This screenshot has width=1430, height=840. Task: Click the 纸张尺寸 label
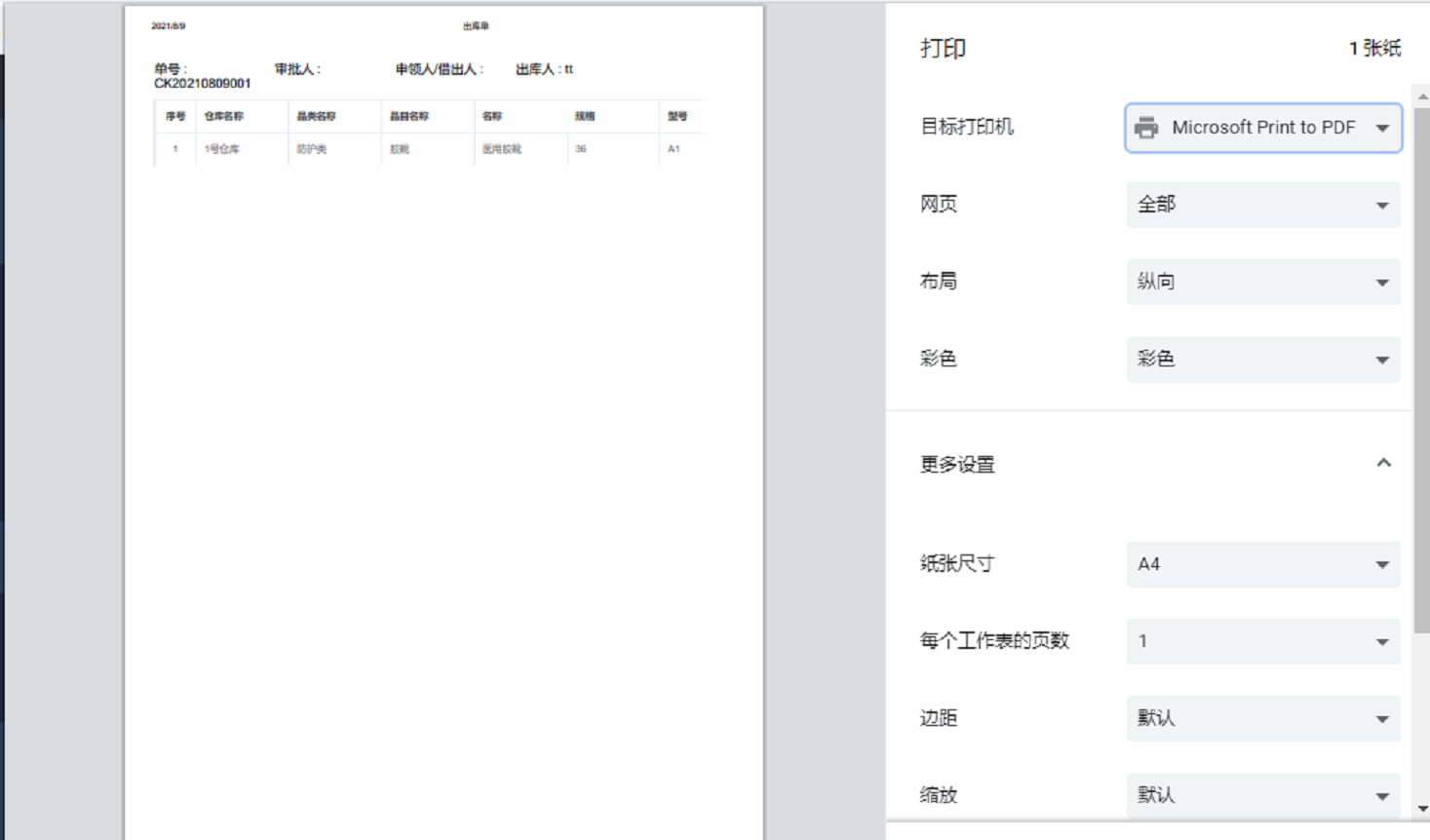pyautogui.click(x=957, y=563)
